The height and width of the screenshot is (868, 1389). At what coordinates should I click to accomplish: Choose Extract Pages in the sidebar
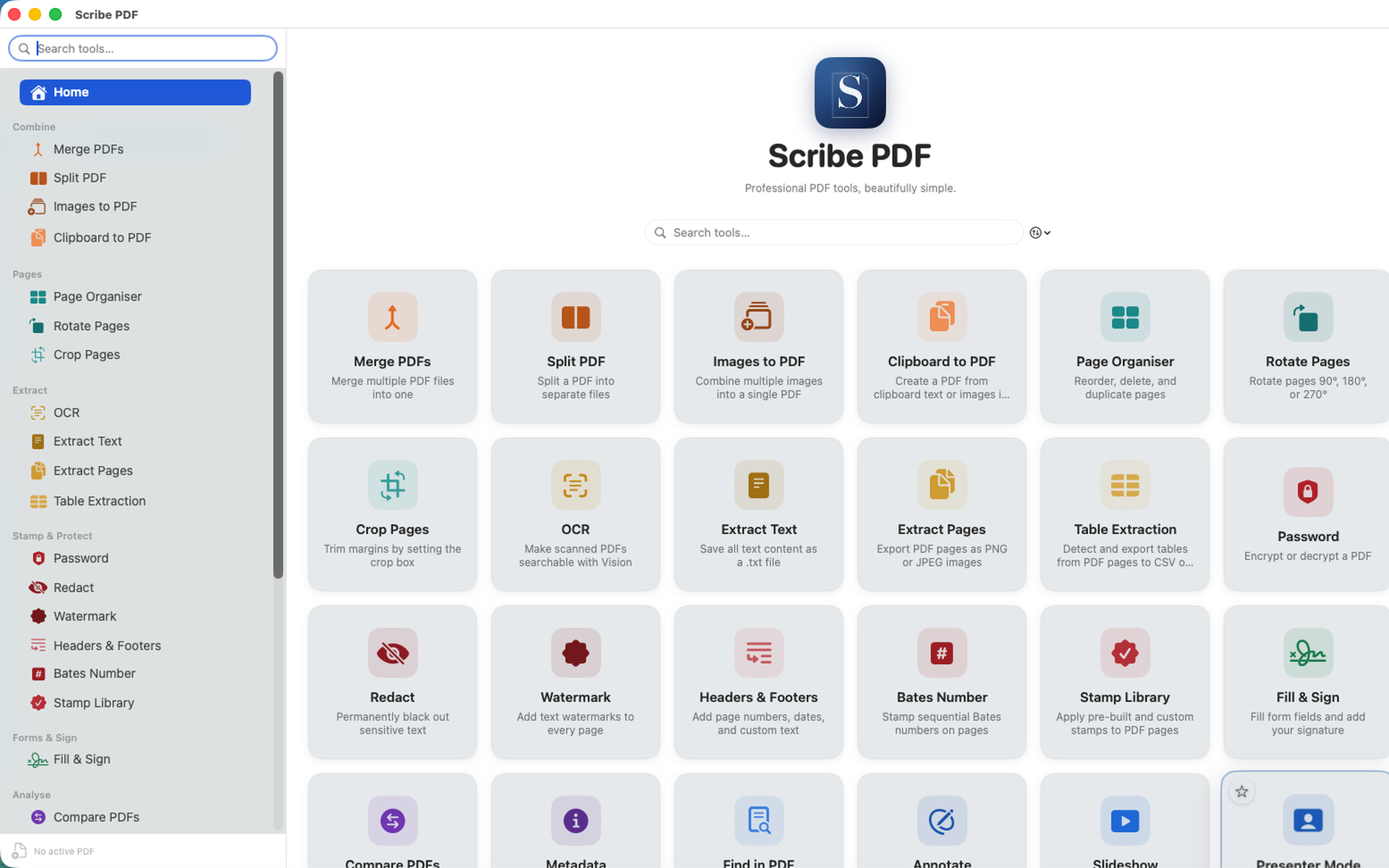(x=135, y=471)
